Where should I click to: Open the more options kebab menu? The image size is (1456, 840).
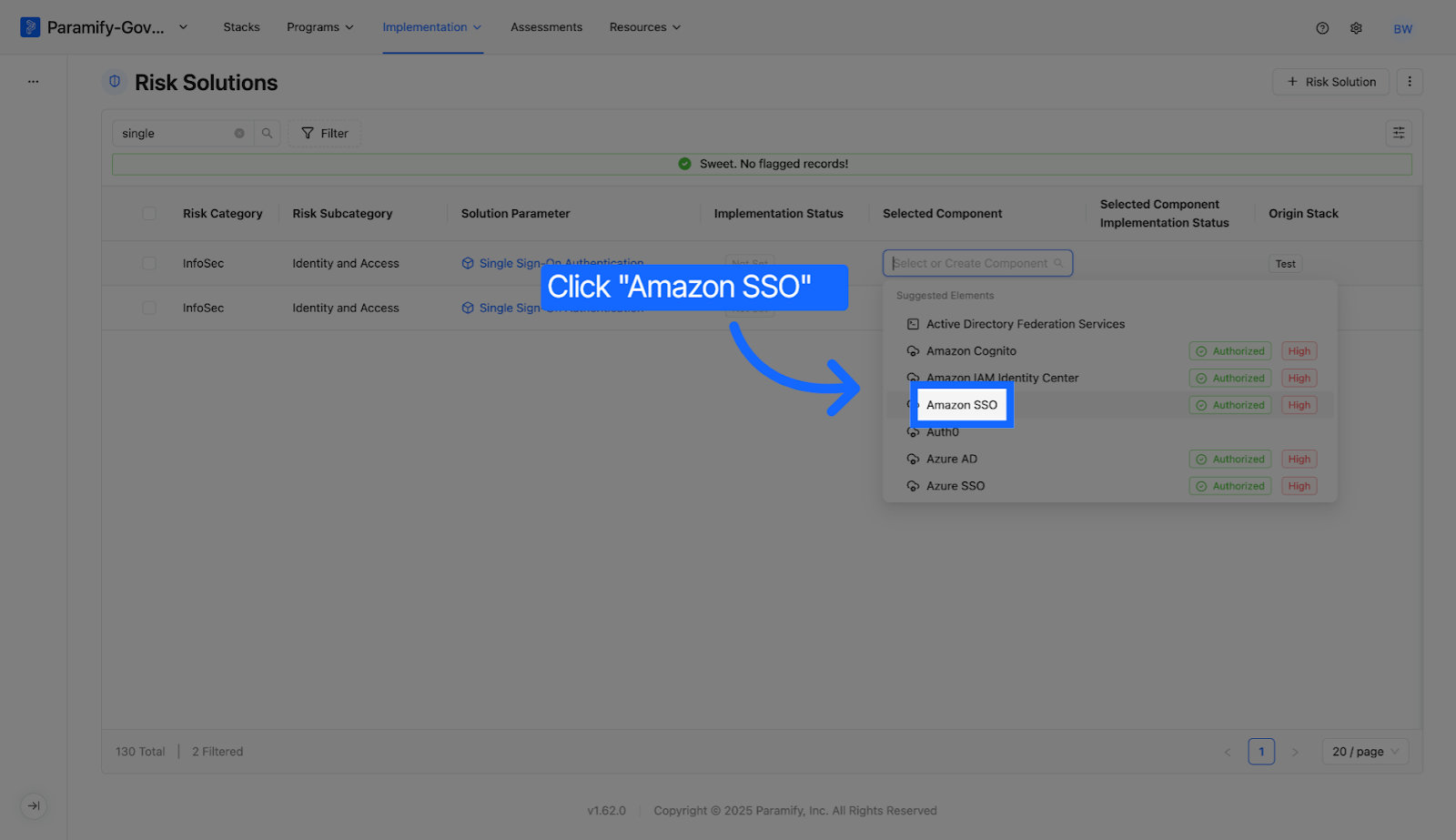click(1410, 82)
